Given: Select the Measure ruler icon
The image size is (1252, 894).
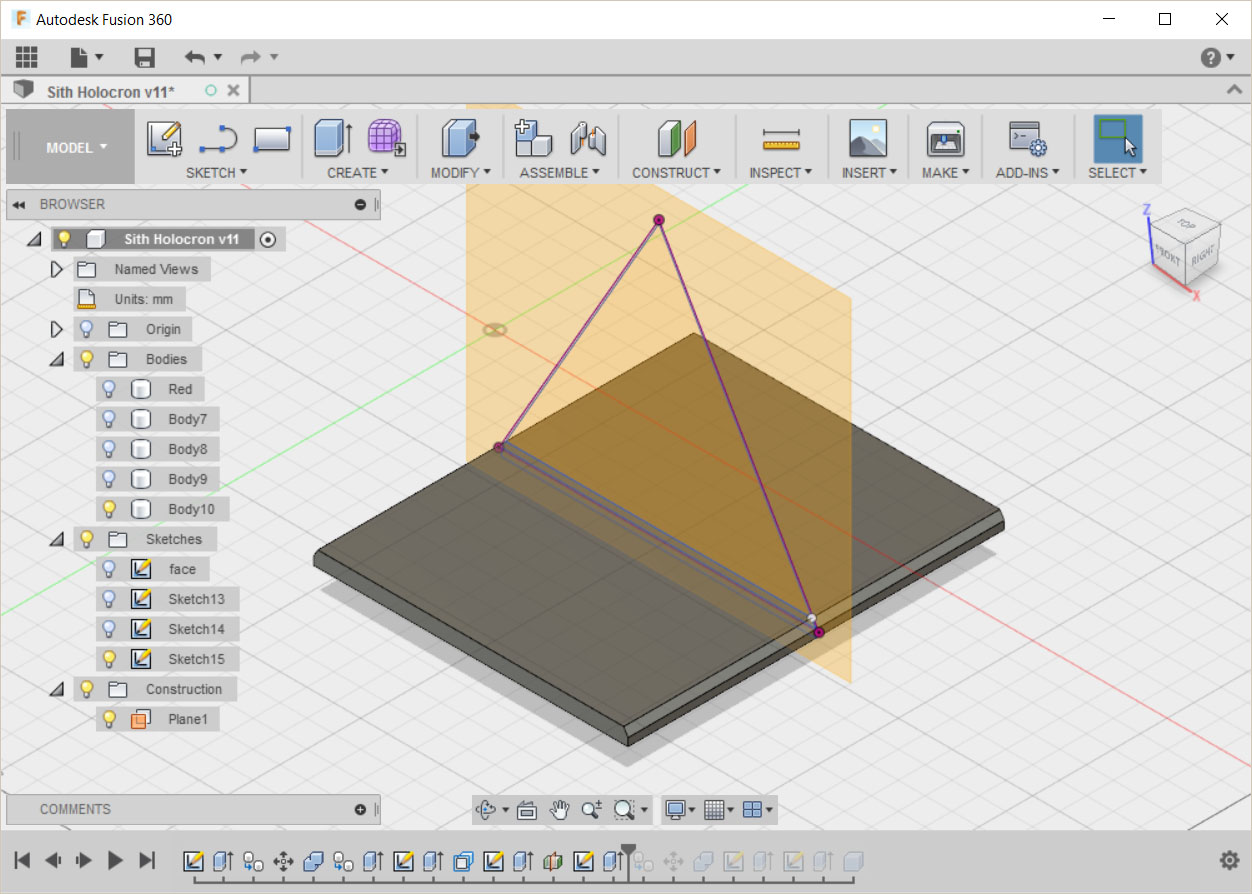Looking at the screenshot, I should click(x=781, y=139).
